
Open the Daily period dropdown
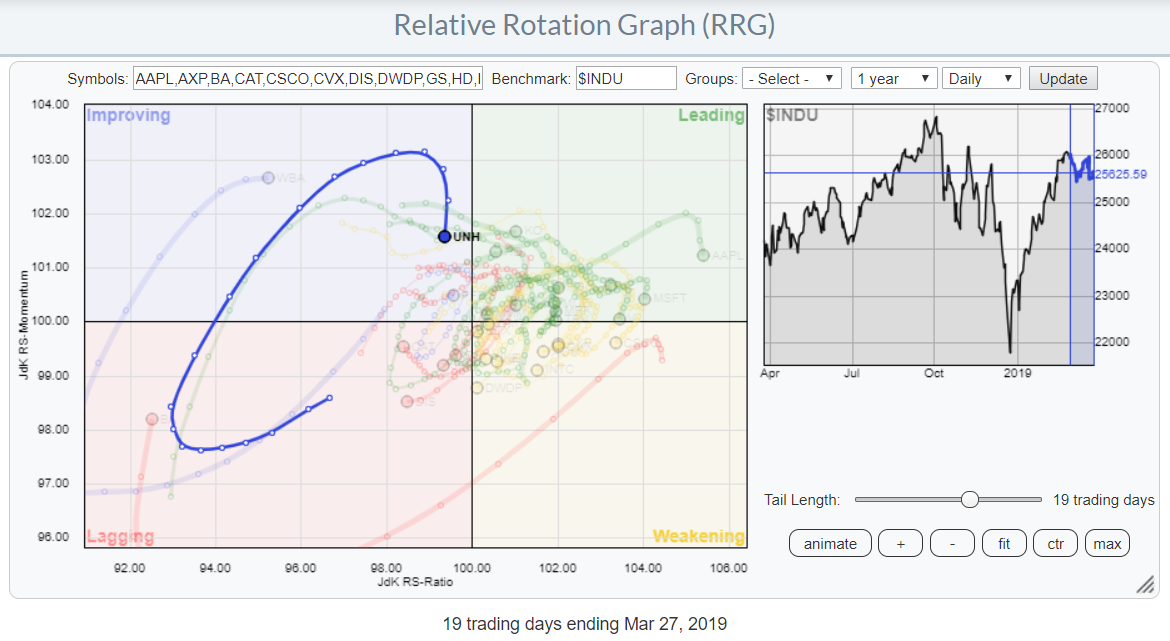coord(981,79)
